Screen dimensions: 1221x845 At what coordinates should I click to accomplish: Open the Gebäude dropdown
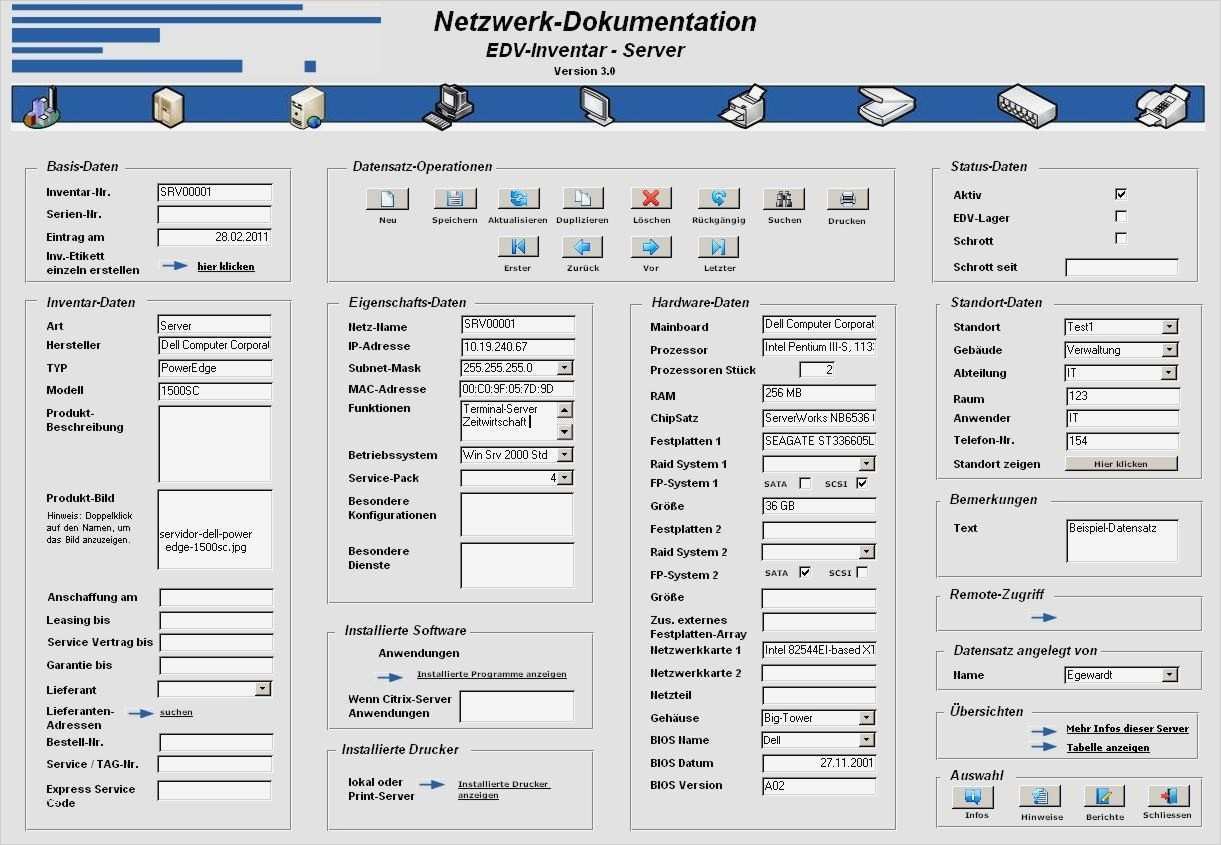(x=1169, y=350)
